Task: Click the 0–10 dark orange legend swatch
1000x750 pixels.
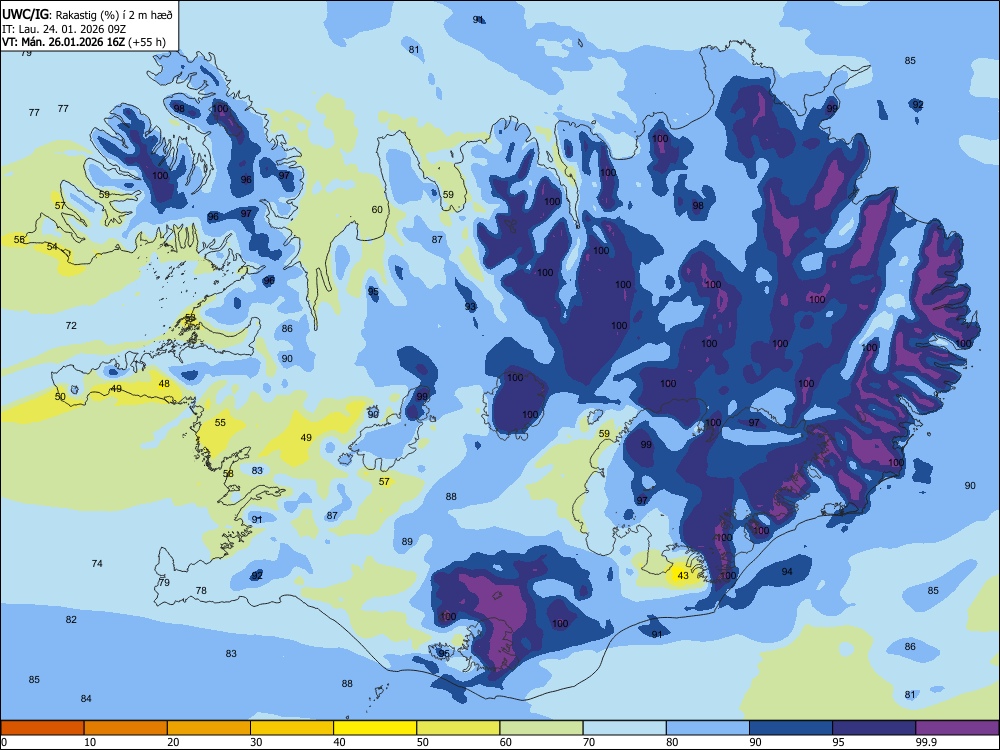Action: (x=42, y=728)
